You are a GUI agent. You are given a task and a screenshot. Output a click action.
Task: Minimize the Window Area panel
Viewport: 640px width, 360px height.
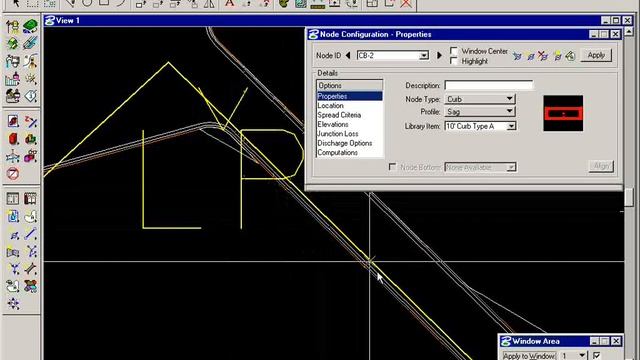(x=594, y=341)
